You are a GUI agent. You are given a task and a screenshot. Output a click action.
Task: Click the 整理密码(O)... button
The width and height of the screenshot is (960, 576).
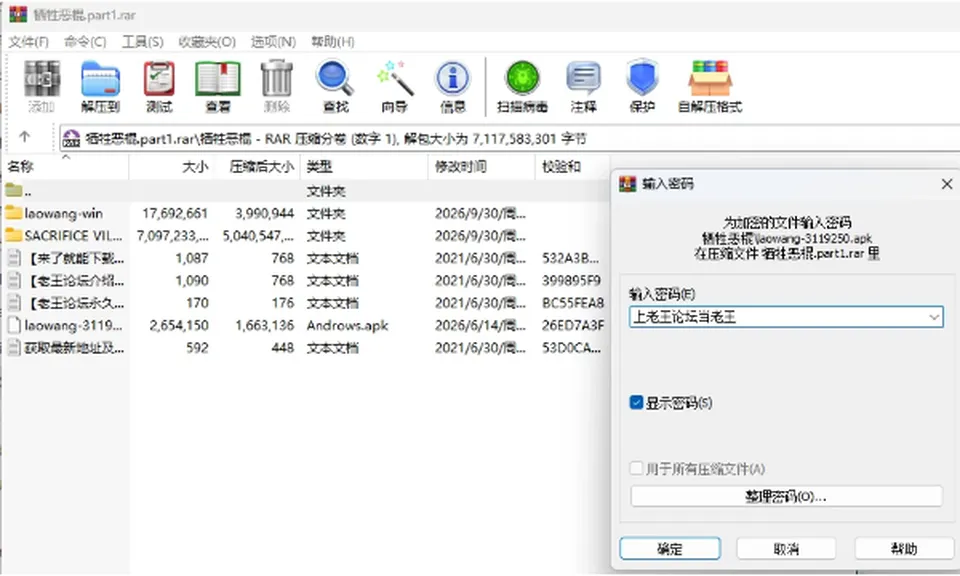786,496
